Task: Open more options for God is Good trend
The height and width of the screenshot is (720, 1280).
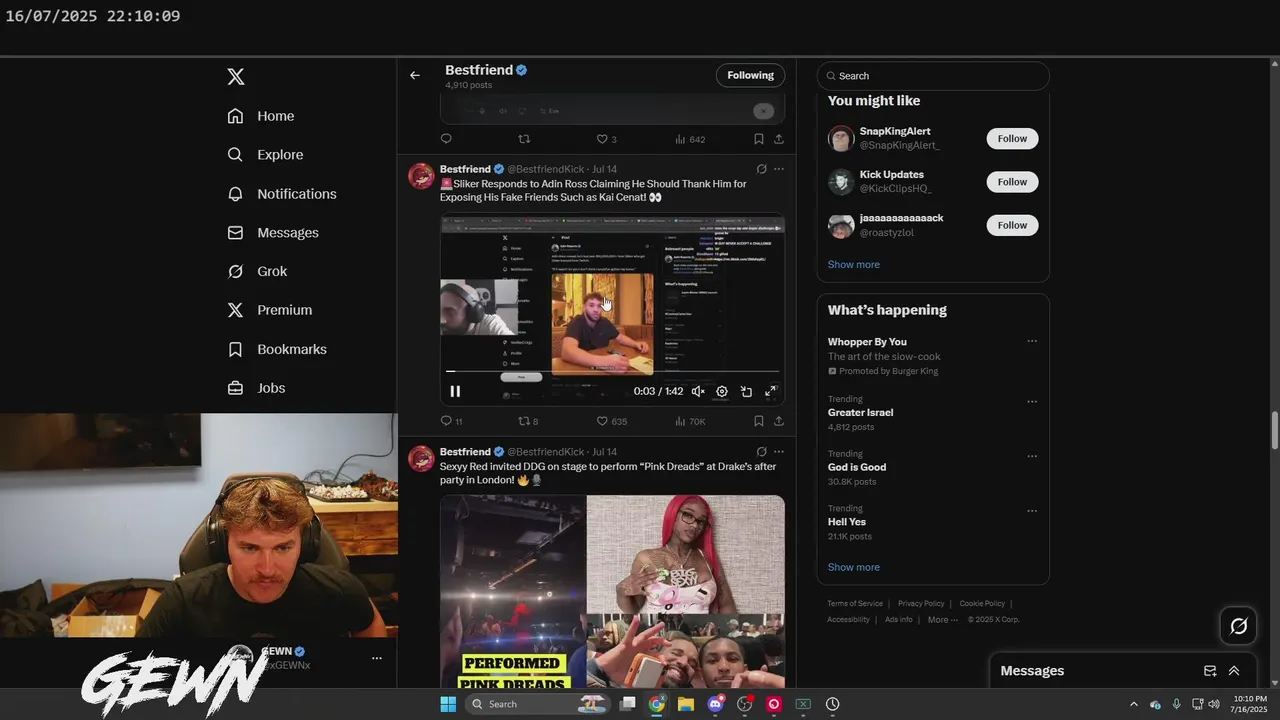Action: tap(1032, 456)
